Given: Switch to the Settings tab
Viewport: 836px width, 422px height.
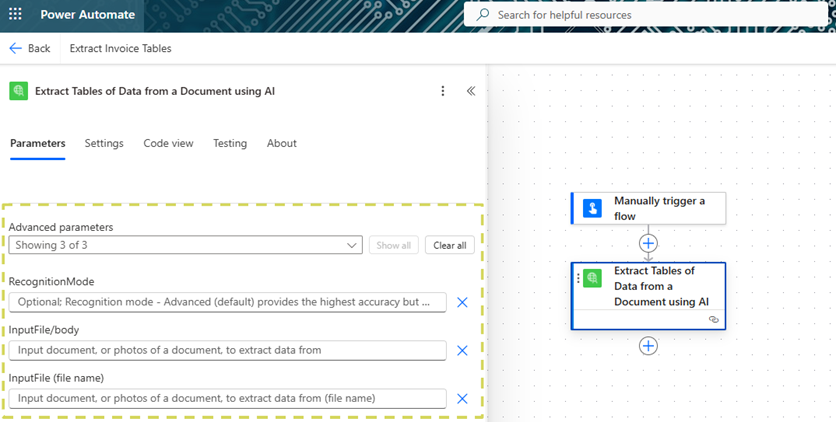Looking at the screenshot, I should point(104,143).
